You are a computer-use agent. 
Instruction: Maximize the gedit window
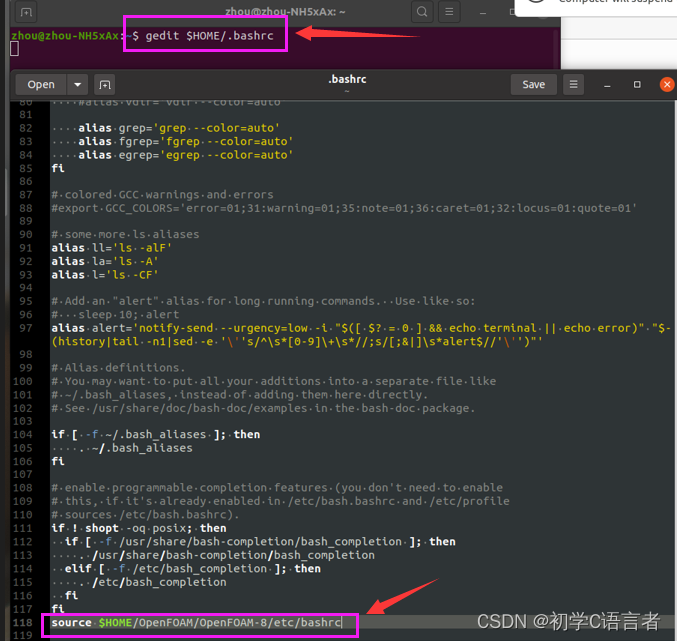pos(637,85)
